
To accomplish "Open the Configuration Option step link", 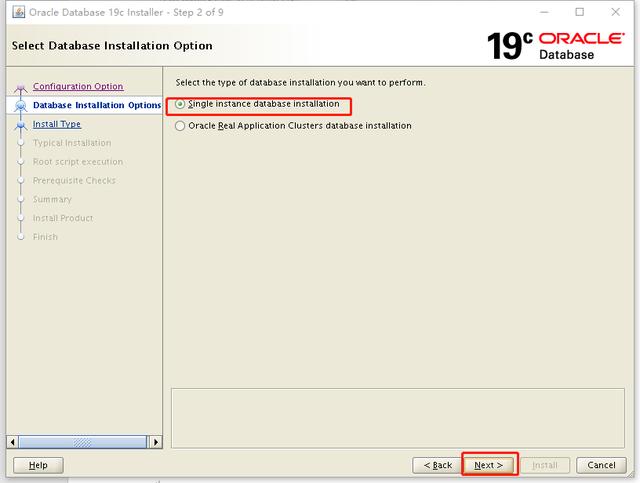I will point(78,87).
